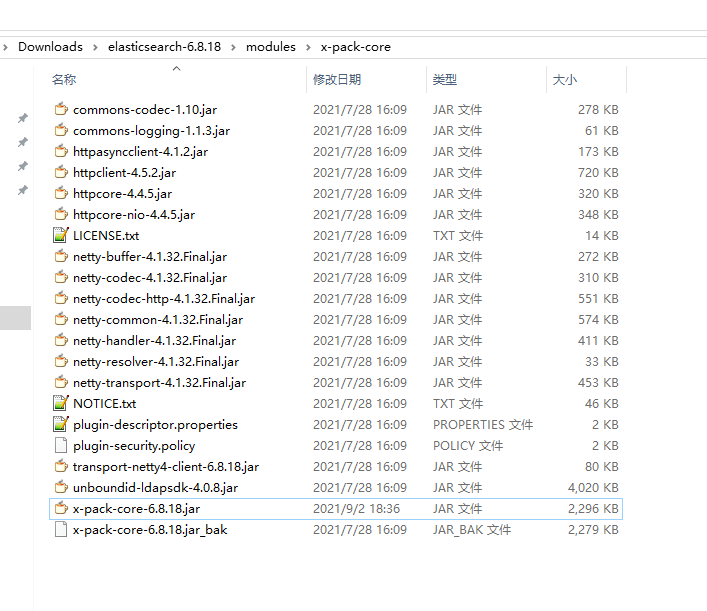The height and width of the screenshot is (611, 707).
Task: Select the file name commons-codec-1.10.jar
Action: pyautogui.click(x=145, y=110)
